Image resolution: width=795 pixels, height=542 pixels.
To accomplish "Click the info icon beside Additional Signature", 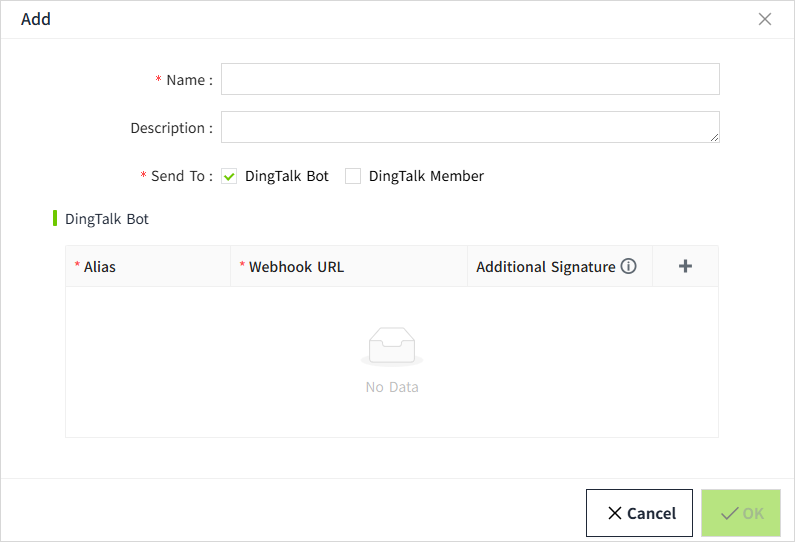I will [x=628, y=267].
